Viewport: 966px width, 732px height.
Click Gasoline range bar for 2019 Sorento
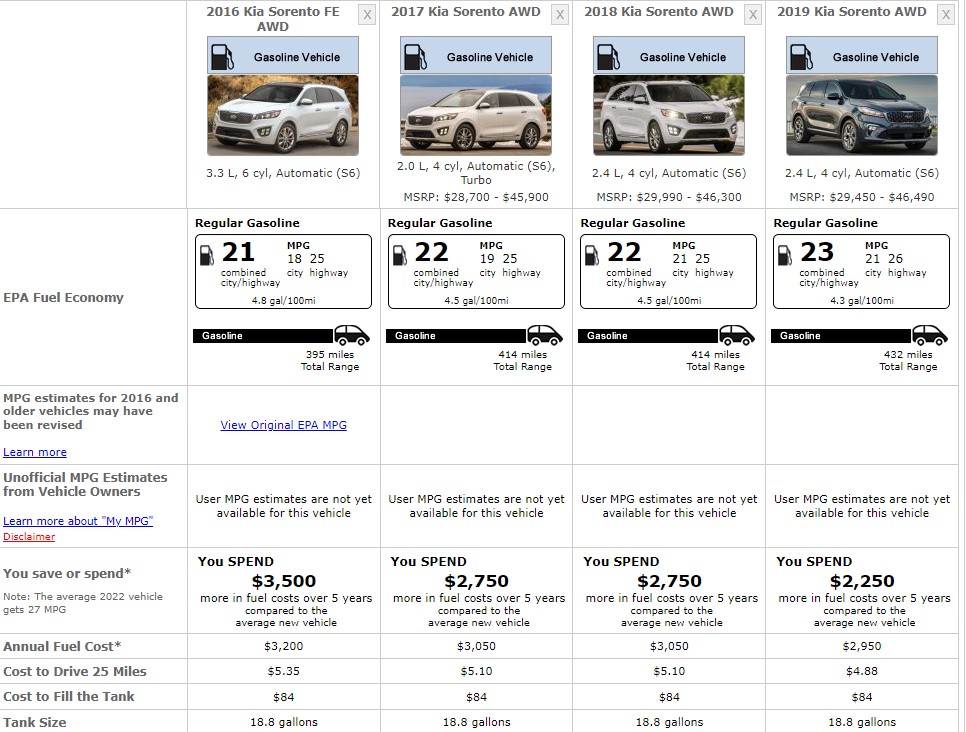tap(842, 336)
